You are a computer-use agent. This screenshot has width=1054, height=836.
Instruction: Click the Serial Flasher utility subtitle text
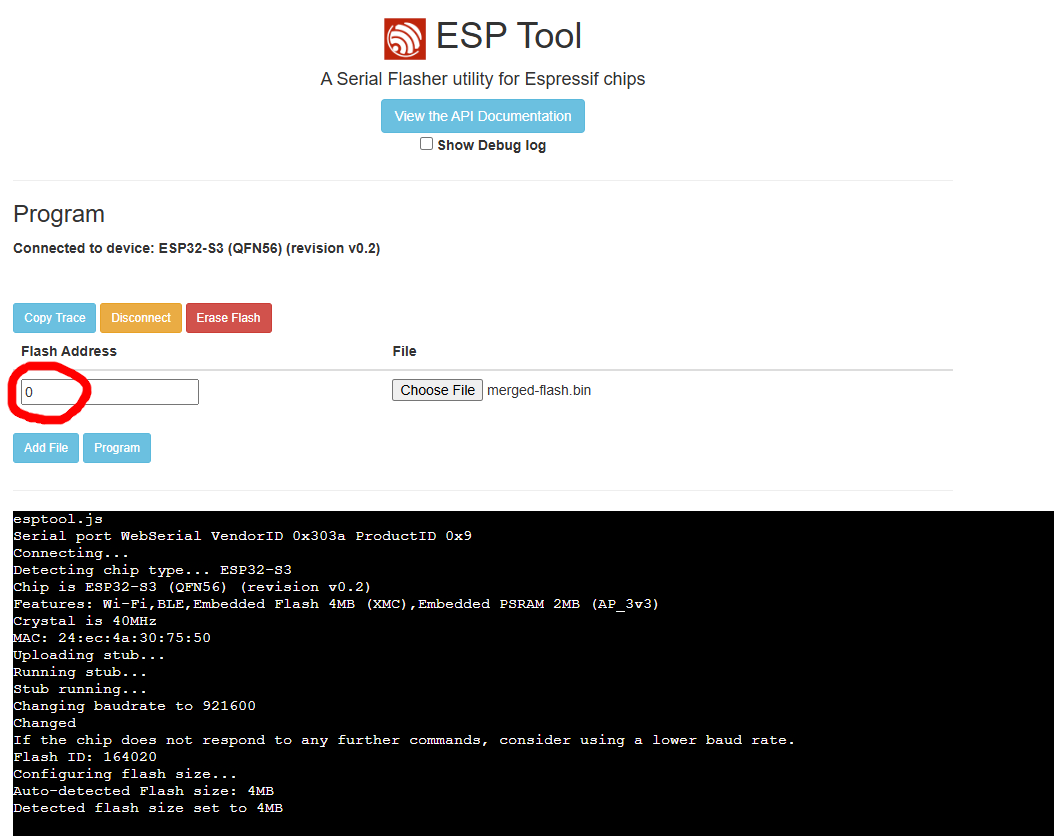(483, 79)
